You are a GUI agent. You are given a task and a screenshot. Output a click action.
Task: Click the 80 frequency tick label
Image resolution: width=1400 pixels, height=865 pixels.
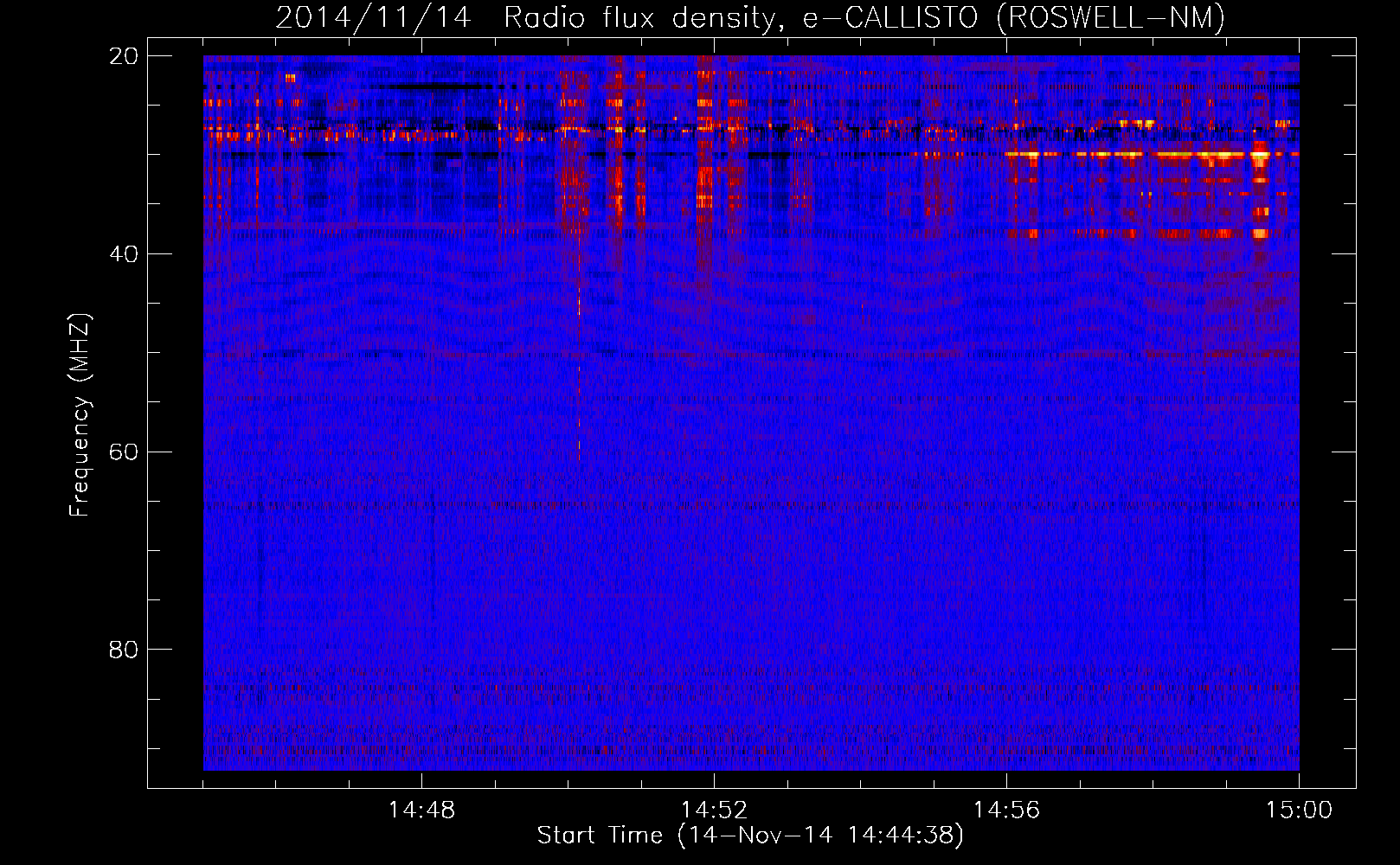[123, 650]
